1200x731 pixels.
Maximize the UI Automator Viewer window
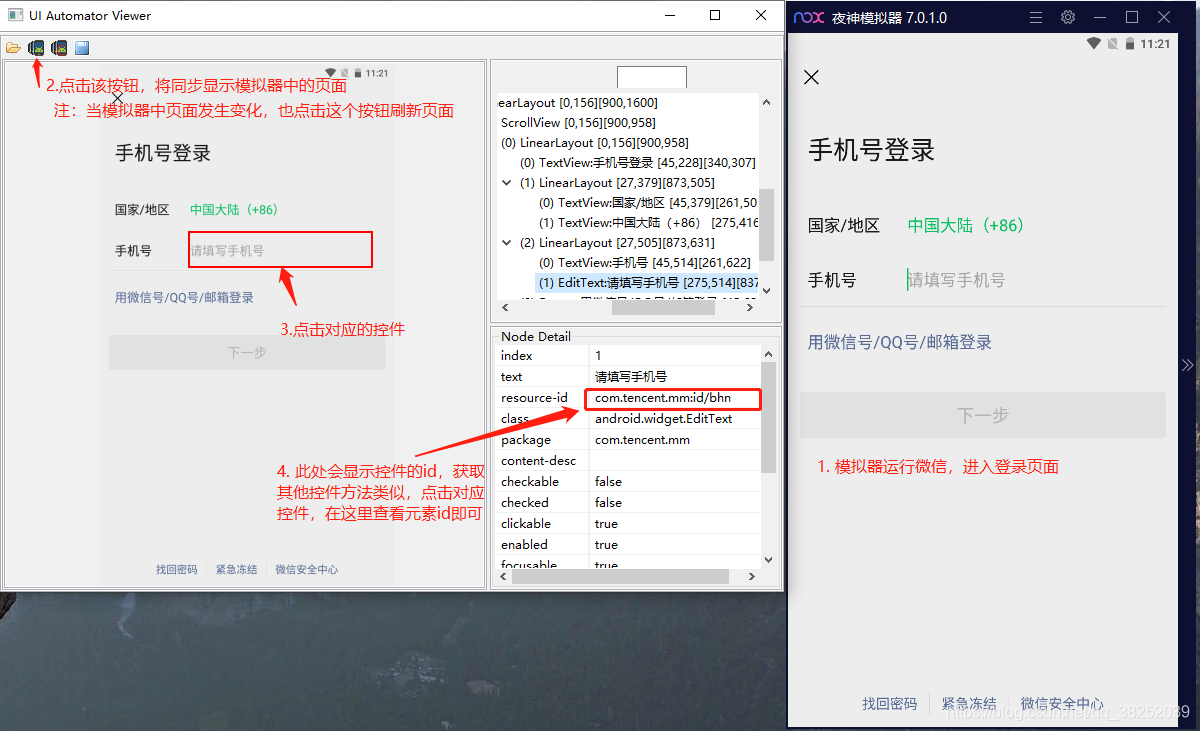pyautogui.click(x=715, y=15)
